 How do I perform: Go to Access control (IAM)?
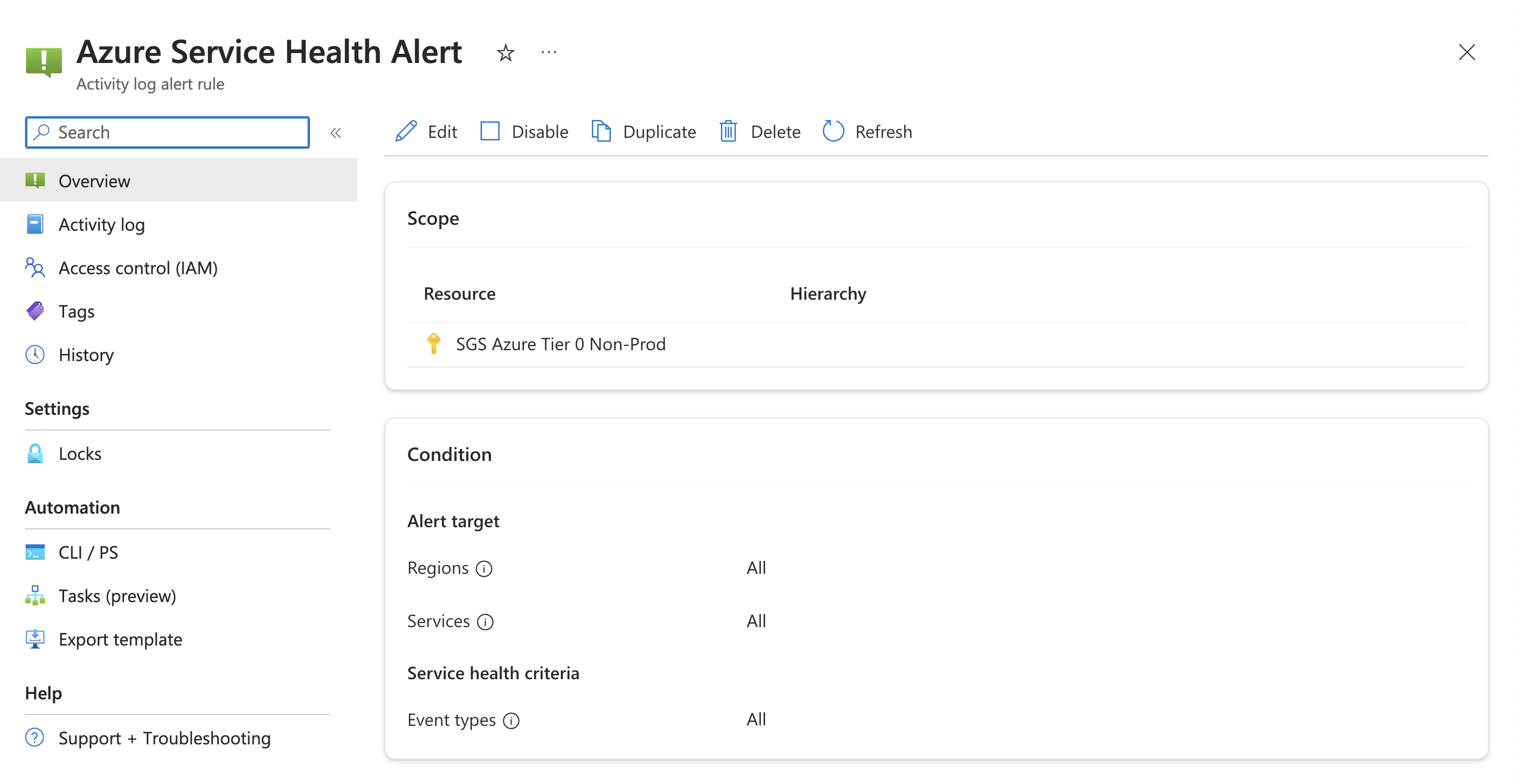tap(138, 268)
